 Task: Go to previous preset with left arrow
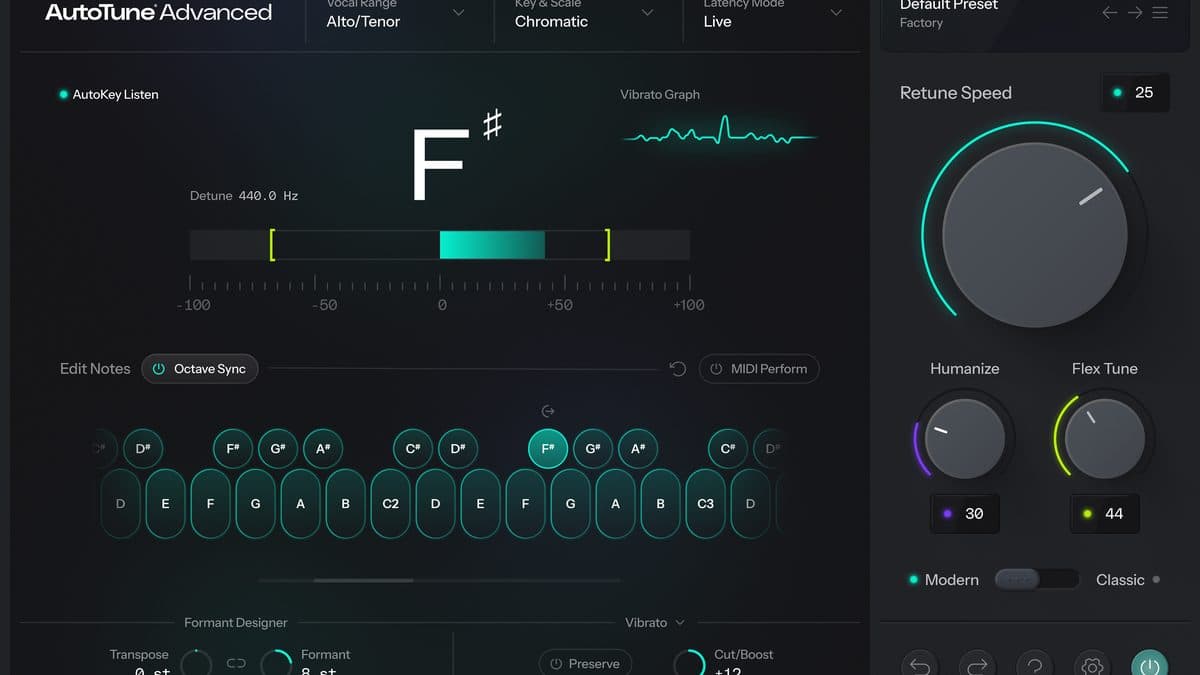(1110, 13)
